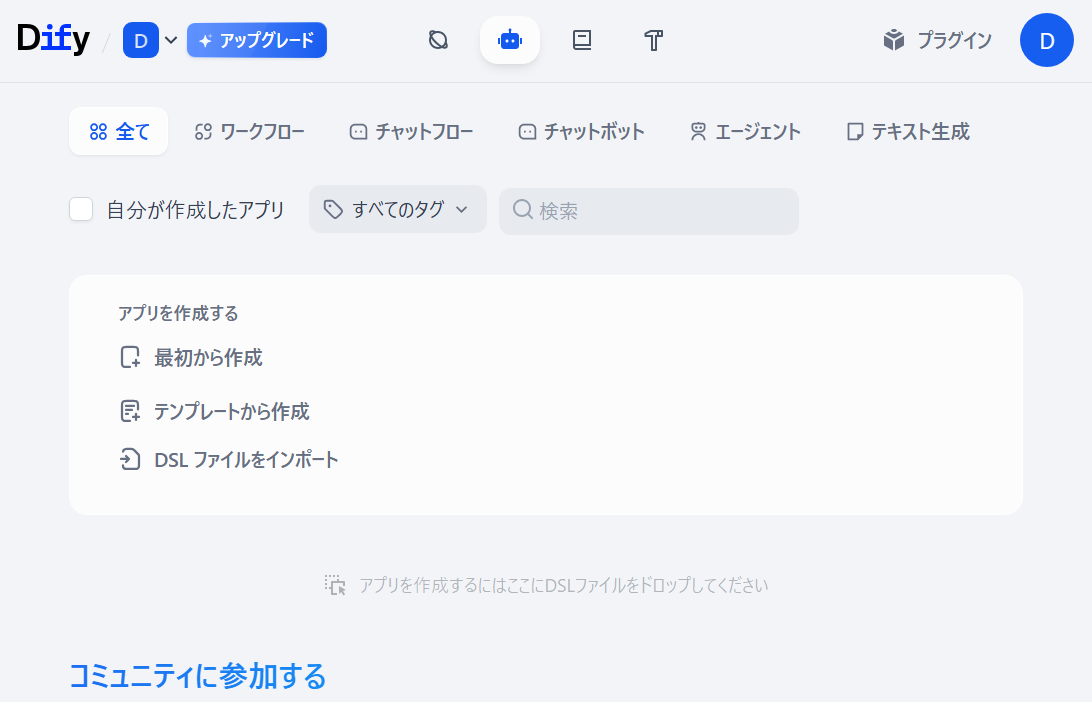
Task: Enable the 自分が作成したアプリ filter checkbox
Action: pyautogui.click(x=80, y=209)
